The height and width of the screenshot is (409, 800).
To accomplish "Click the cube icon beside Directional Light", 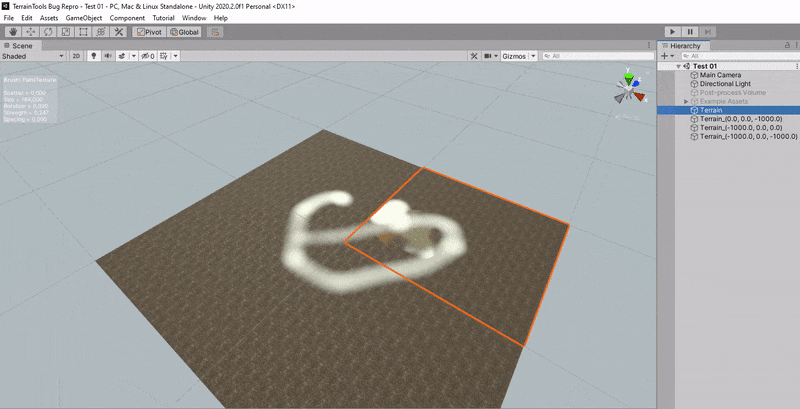I will [x=694, y=84].
